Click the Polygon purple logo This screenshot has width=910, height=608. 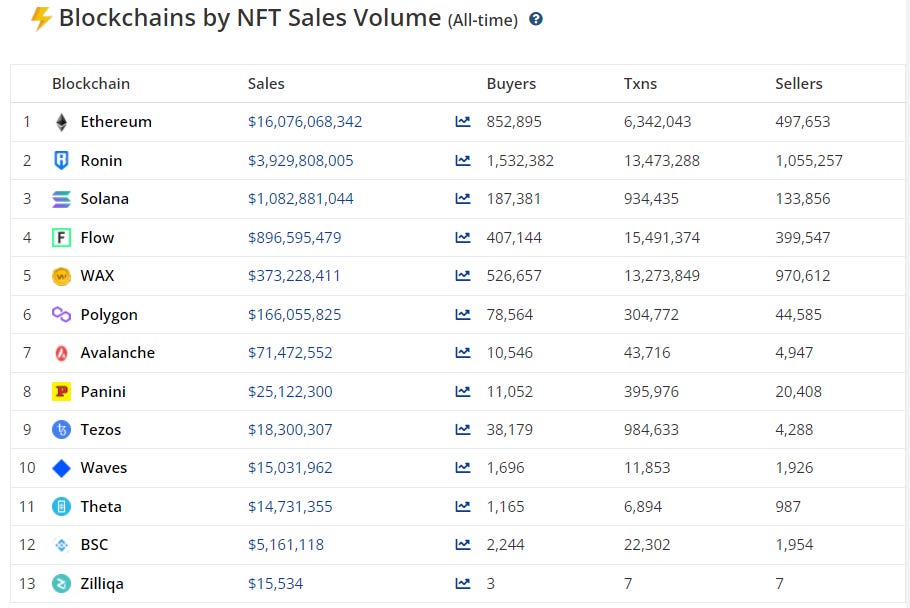61,314
